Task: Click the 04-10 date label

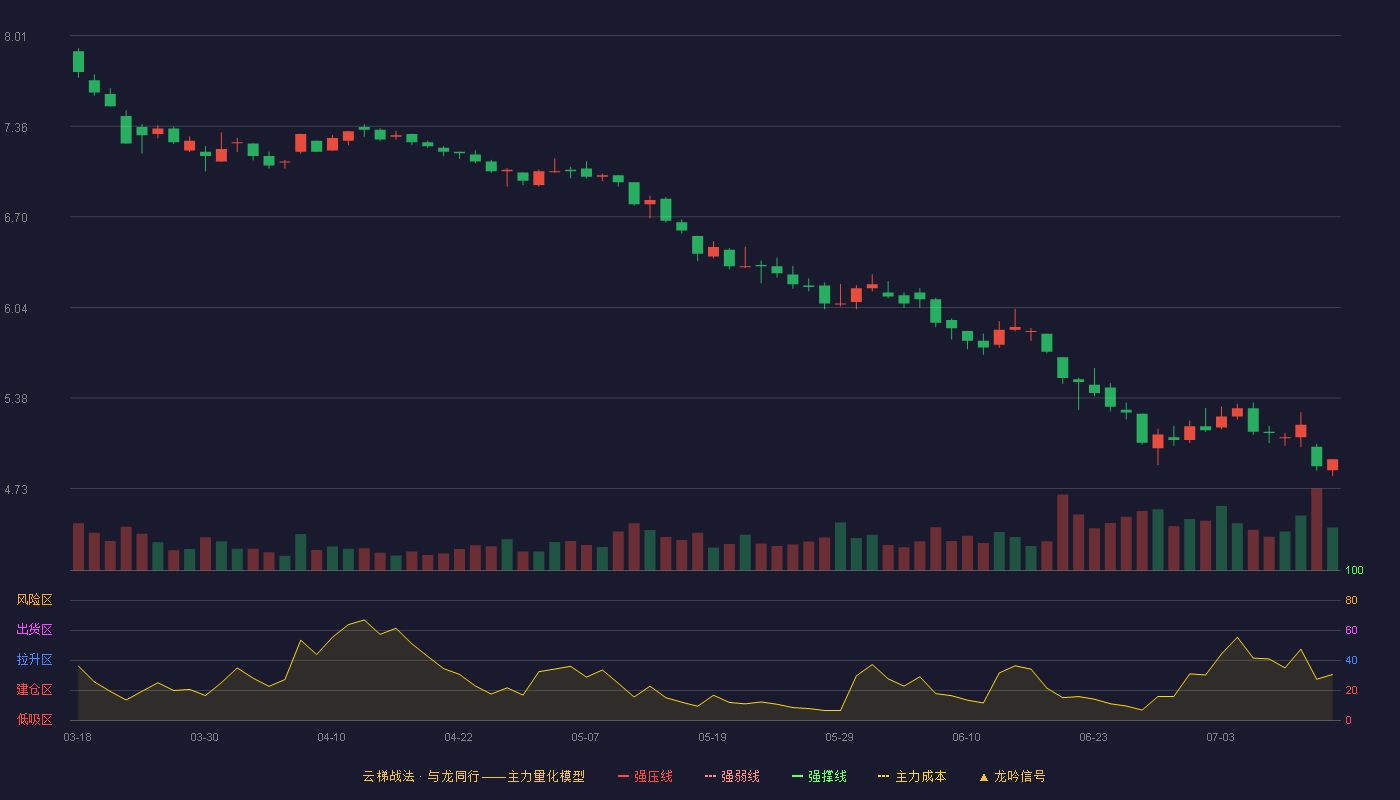Action: tap(331, 737)
